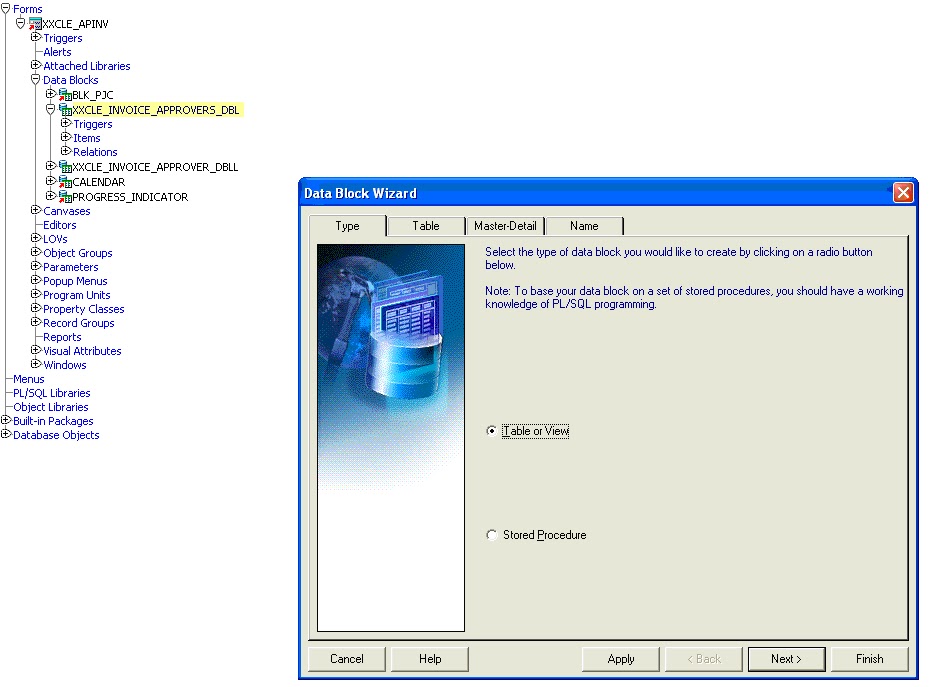Select the Editors tree node
The width and height of the screenshot is (929, 687).
[x=60, y=225]
